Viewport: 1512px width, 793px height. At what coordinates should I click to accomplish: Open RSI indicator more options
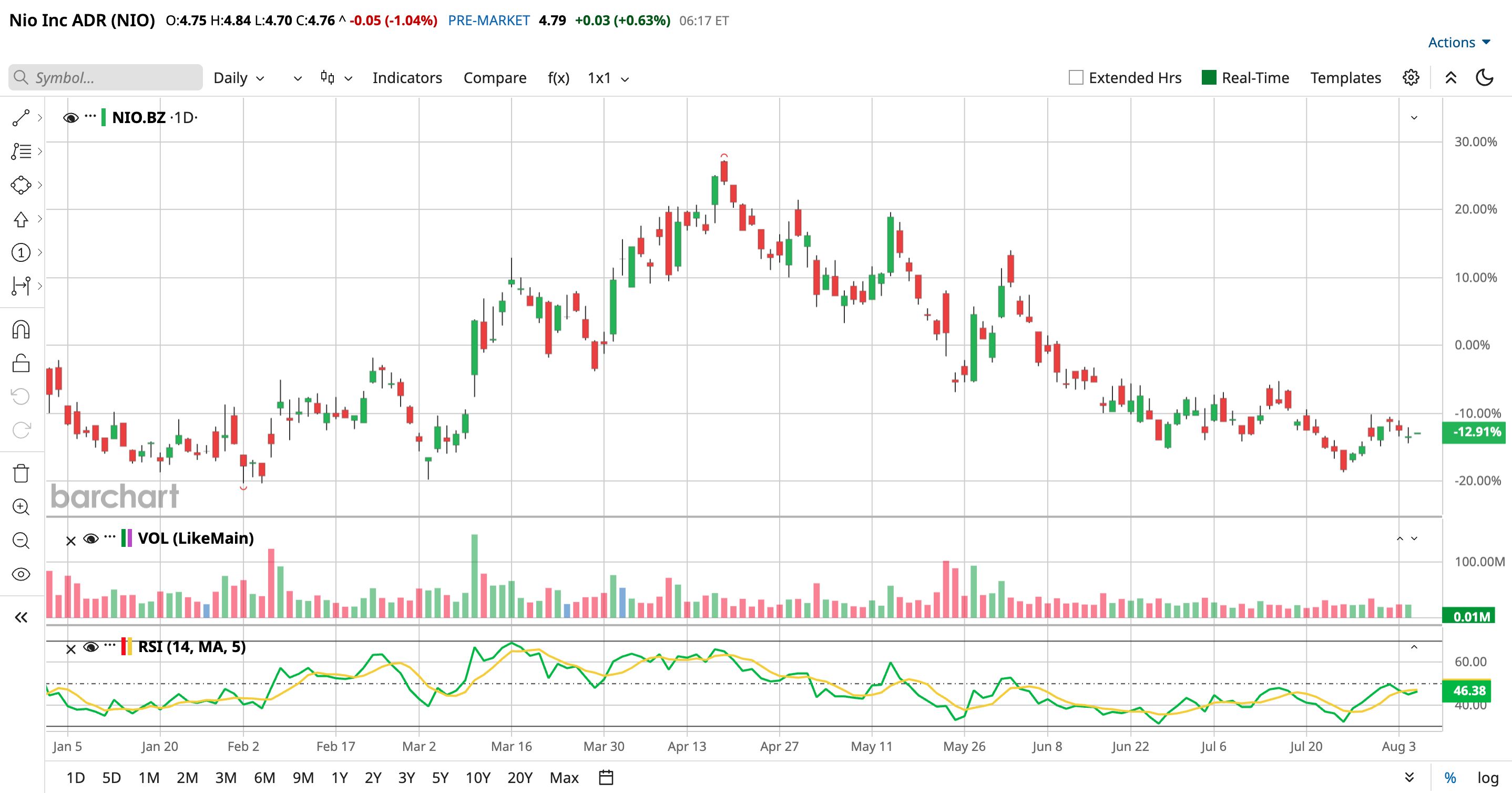tap(110, 646)
